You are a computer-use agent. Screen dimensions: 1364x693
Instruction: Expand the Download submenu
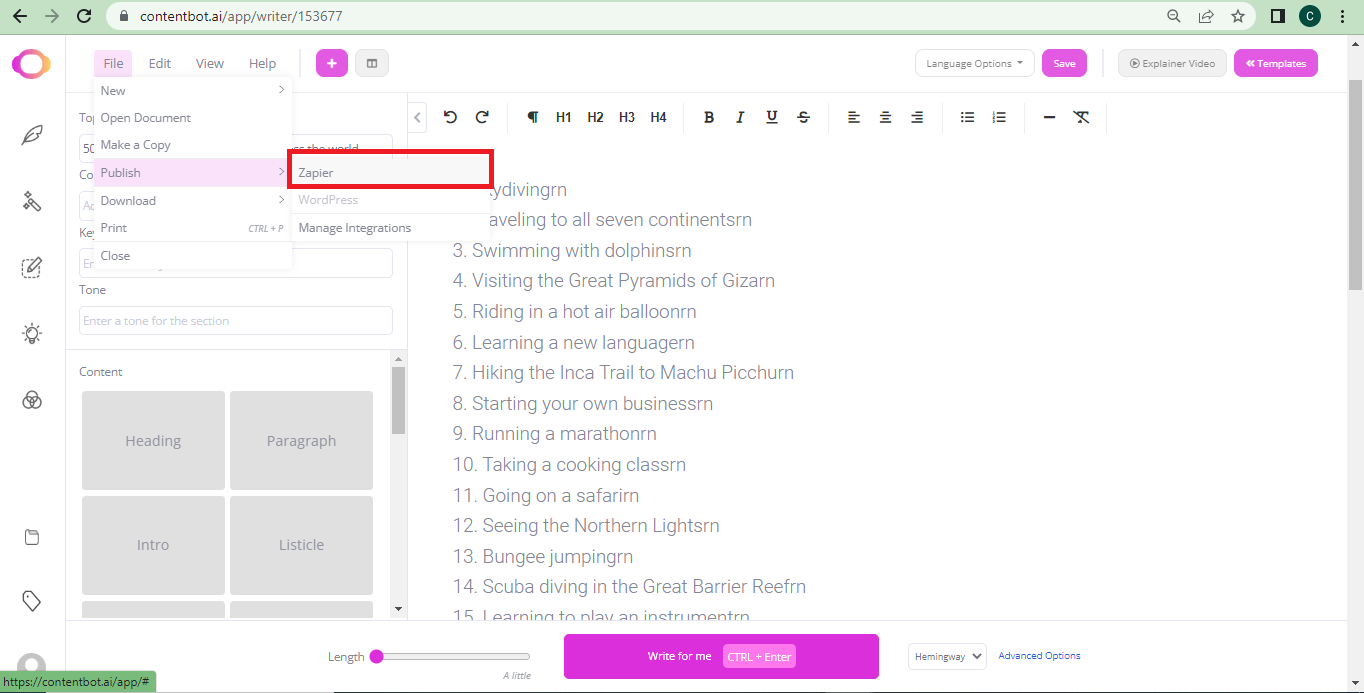pyautogui.click(x=128, y=200)
